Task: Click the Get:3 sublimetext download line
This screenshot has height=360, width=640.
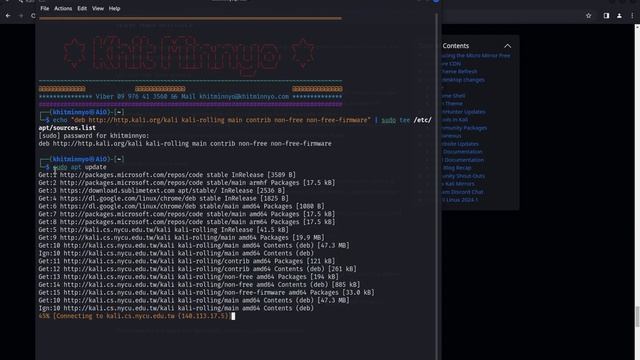Action: (x=162, y=191)
